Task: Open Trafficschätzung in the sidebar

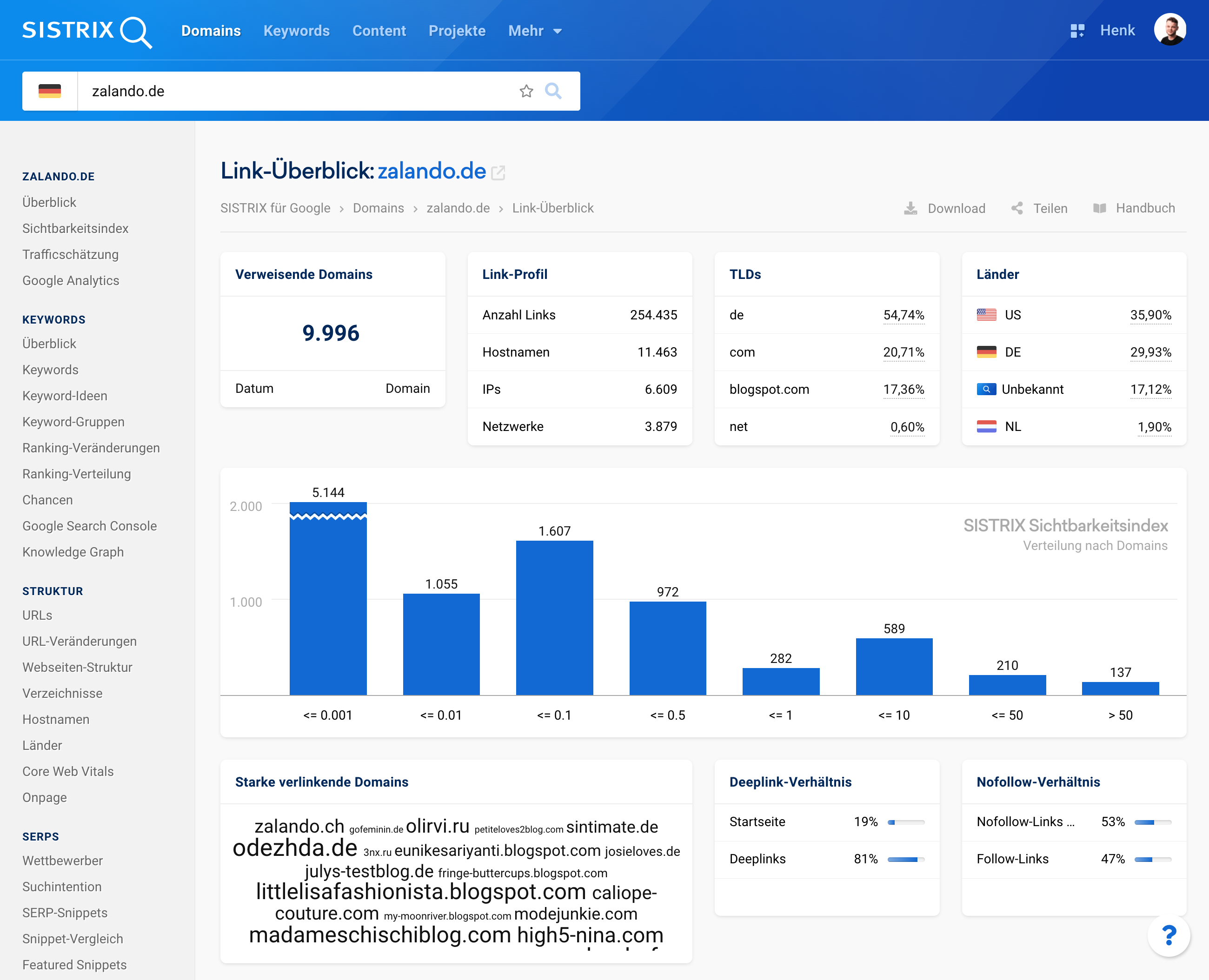Action: [x=71, y=255]
